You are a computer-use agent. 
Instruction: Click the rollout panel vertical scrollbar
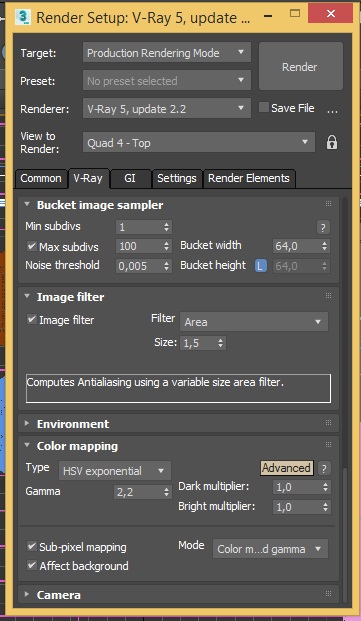point(346,535)
